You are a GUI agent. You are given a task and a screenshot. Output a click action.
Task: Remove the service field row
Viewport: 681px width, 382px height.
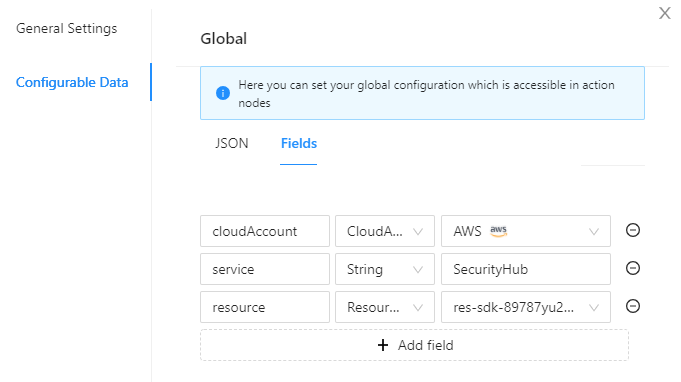[x=633, y=268]
